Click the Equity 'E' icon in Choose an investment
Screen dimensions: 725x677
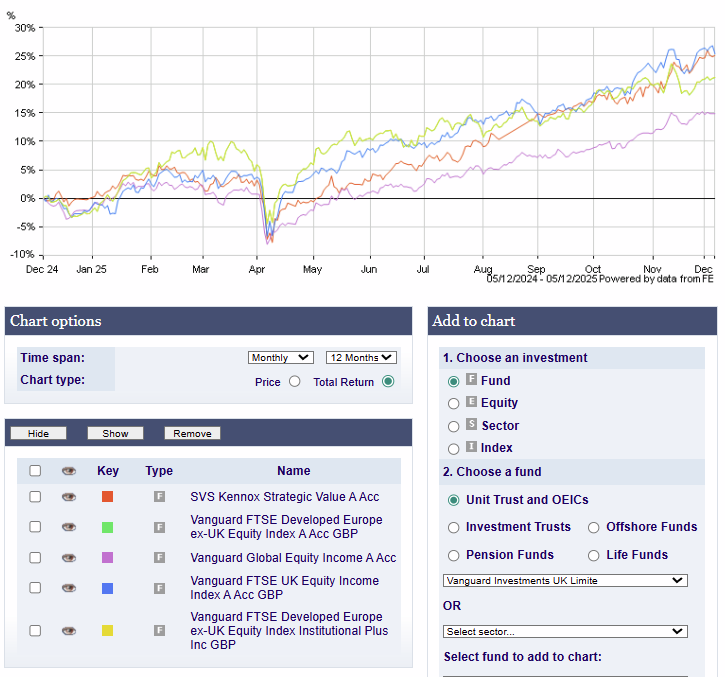(x=472, y=402)
